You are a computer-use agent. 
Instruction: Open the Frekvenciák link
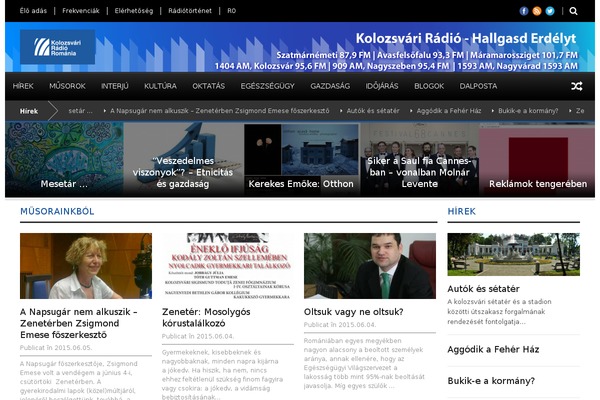(x=81, y=11)
